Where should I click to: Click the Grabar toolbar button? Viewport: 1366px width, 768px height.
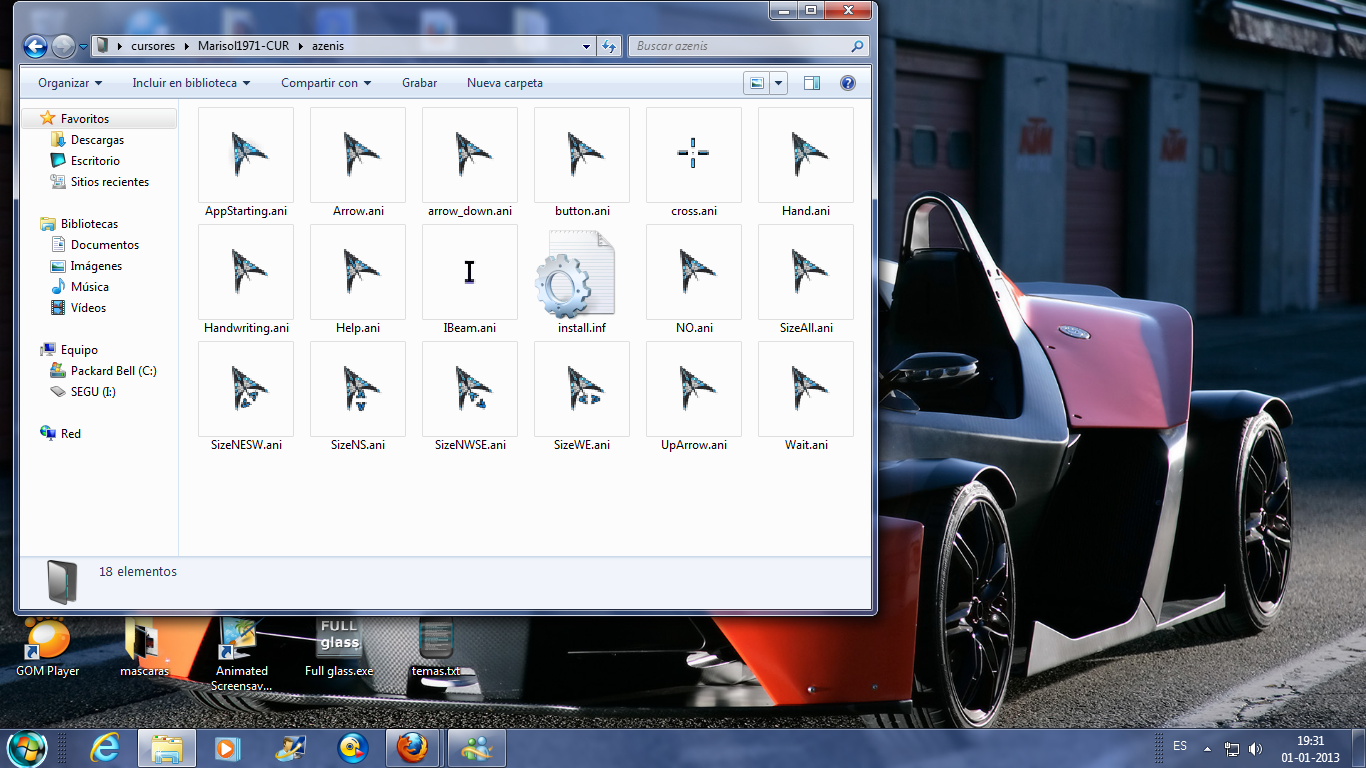coord(419,83)
